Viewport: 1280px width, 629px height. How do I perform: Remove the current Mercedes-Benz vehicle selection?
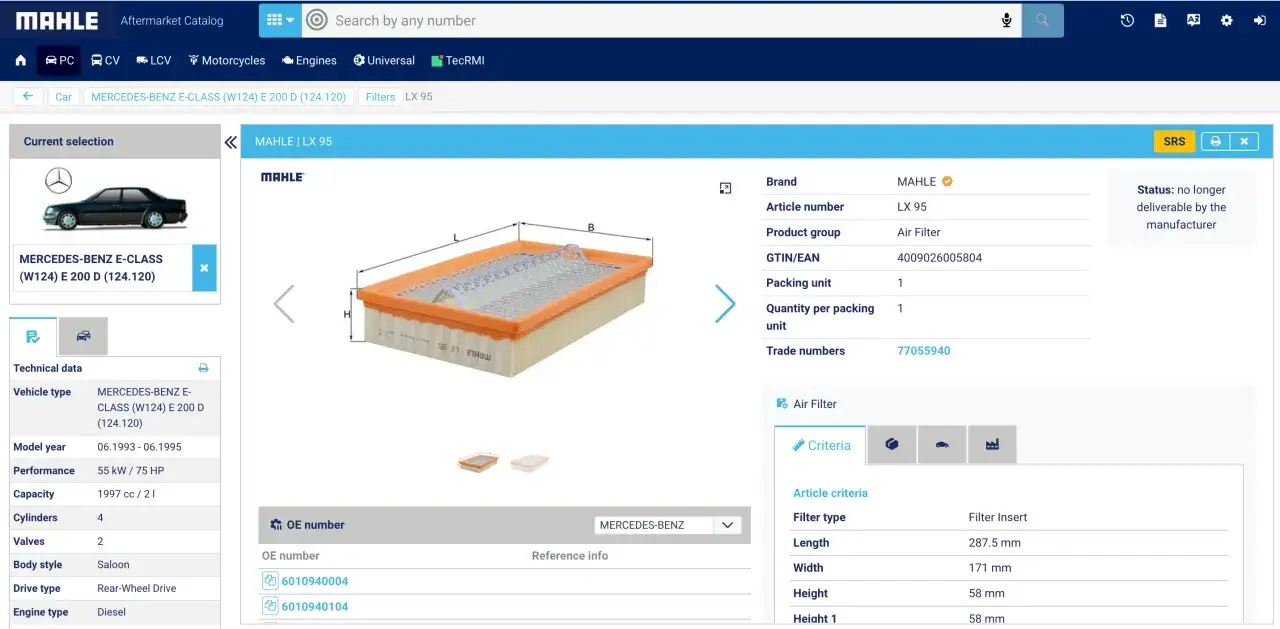click(x=204, y=268)
